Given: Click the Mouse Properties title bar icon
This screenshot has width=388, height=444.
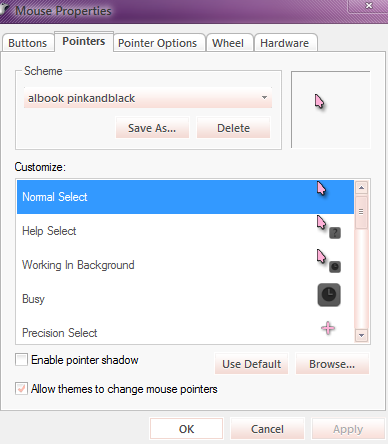Looking at the screenshot, I should (4, 10).
